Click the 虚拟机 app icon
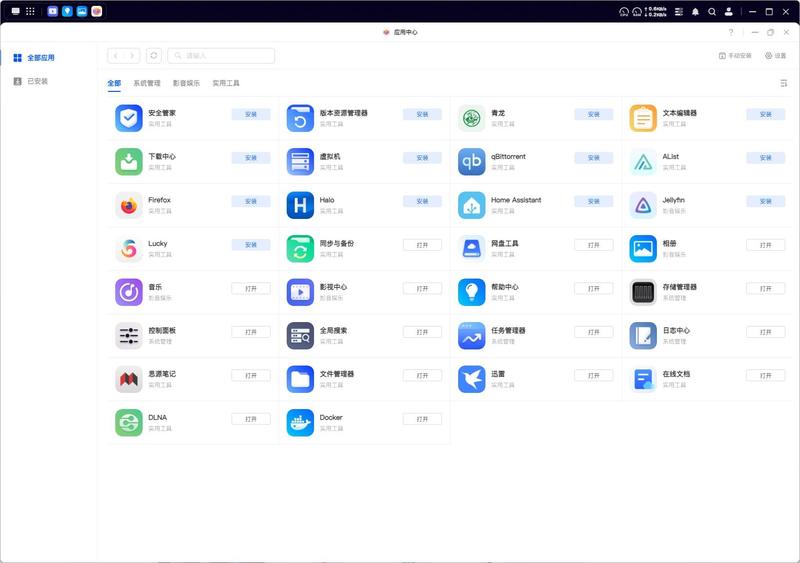Viewport: 800px width, 563px height. [x=300, y=162]
